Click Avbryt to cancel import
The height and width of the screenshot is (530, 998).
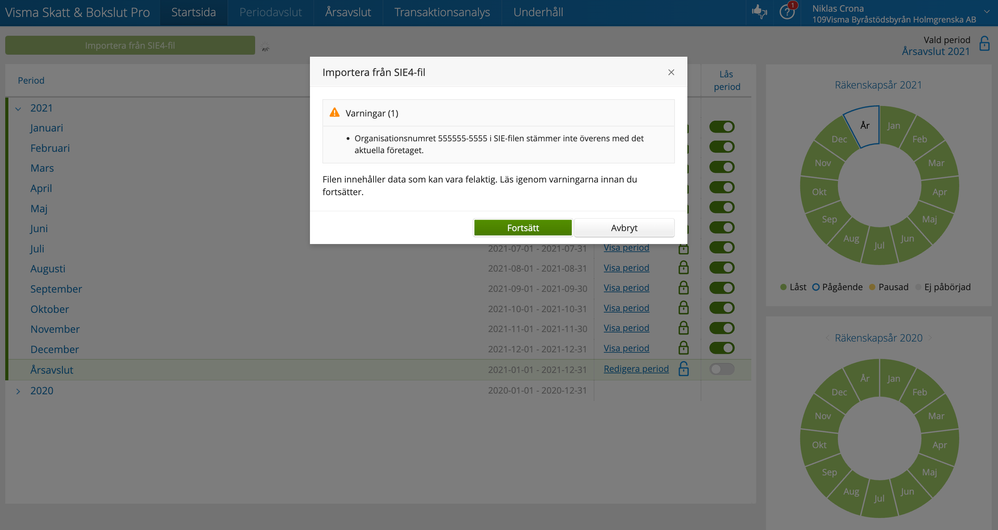[x=624, y=228]
